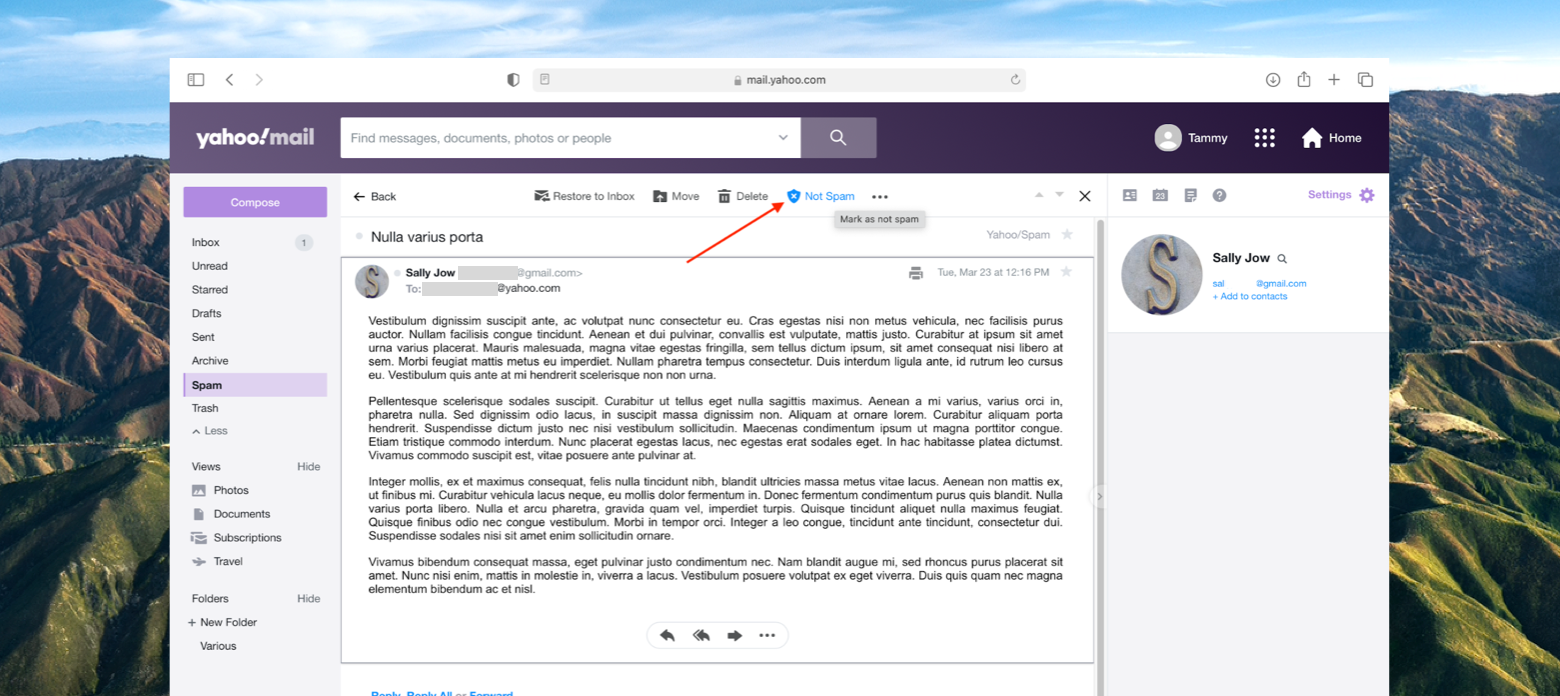
Task: Open the Calendar icon in right panel
Action: tap(1160, 195)
